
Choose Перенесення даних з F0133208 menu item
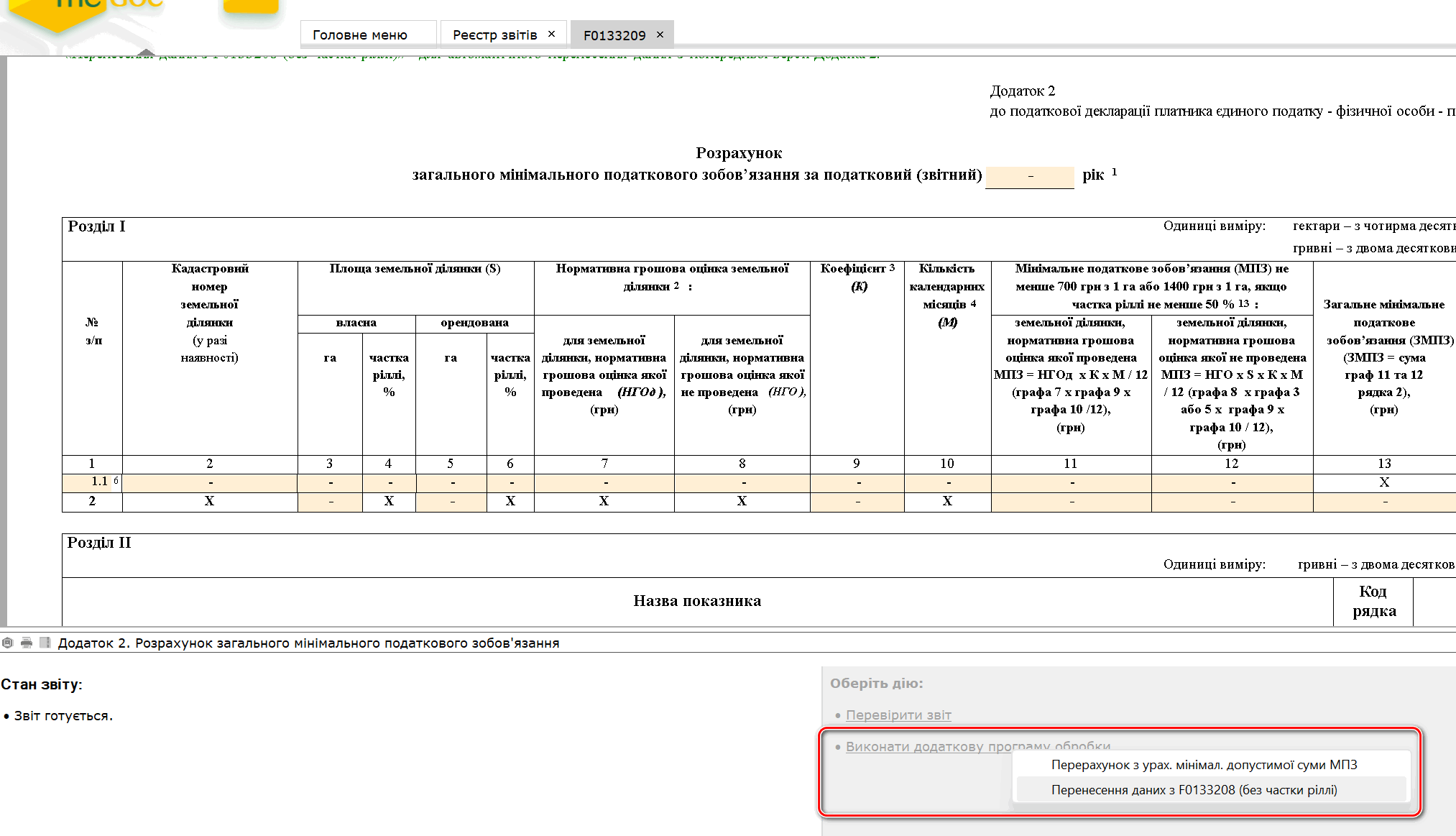[1194, 789]
